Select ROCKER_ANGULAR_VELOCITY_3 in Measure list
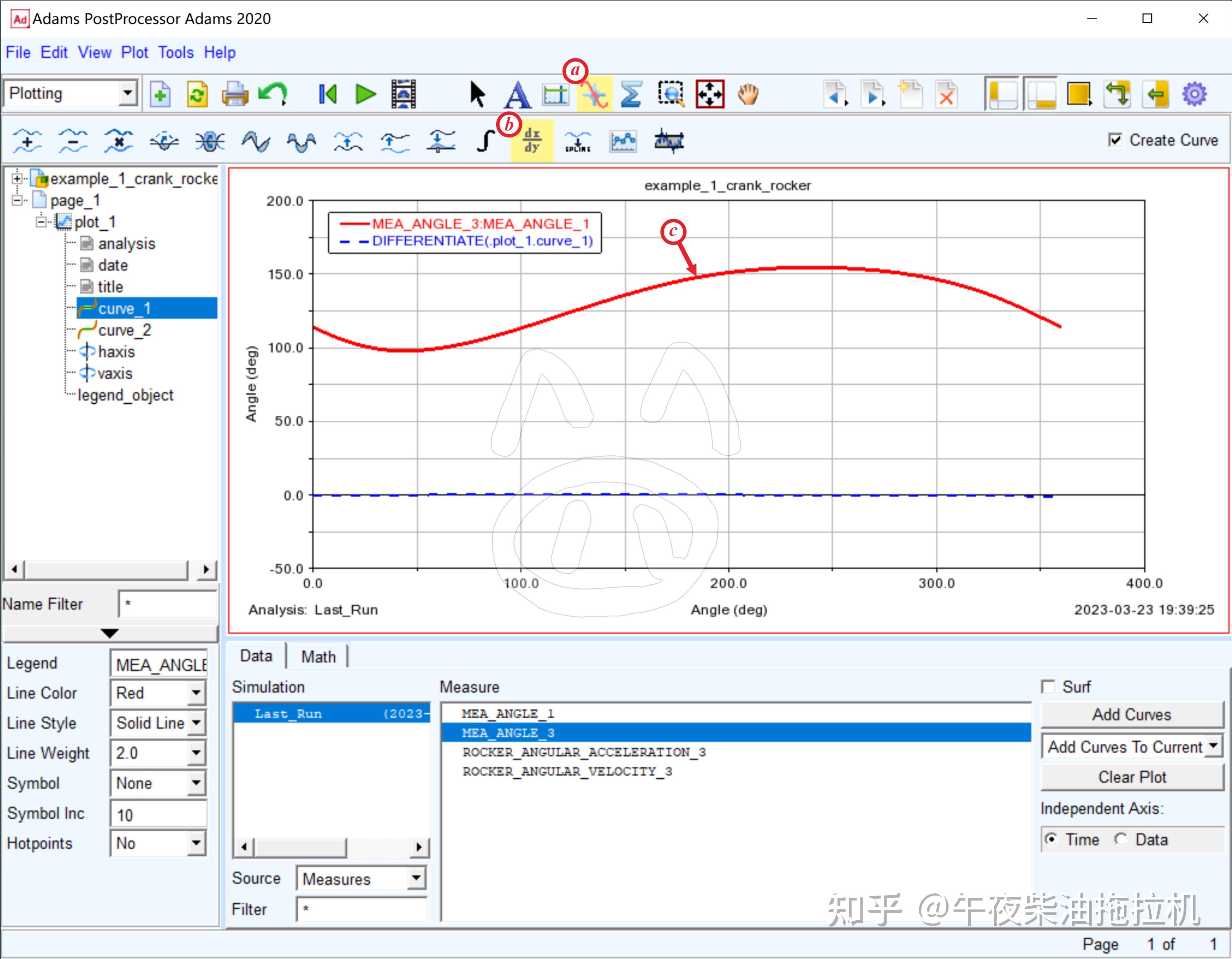The width and height of the screenshot is (1232, 959). pyautogui.click(x=567, y=771)
